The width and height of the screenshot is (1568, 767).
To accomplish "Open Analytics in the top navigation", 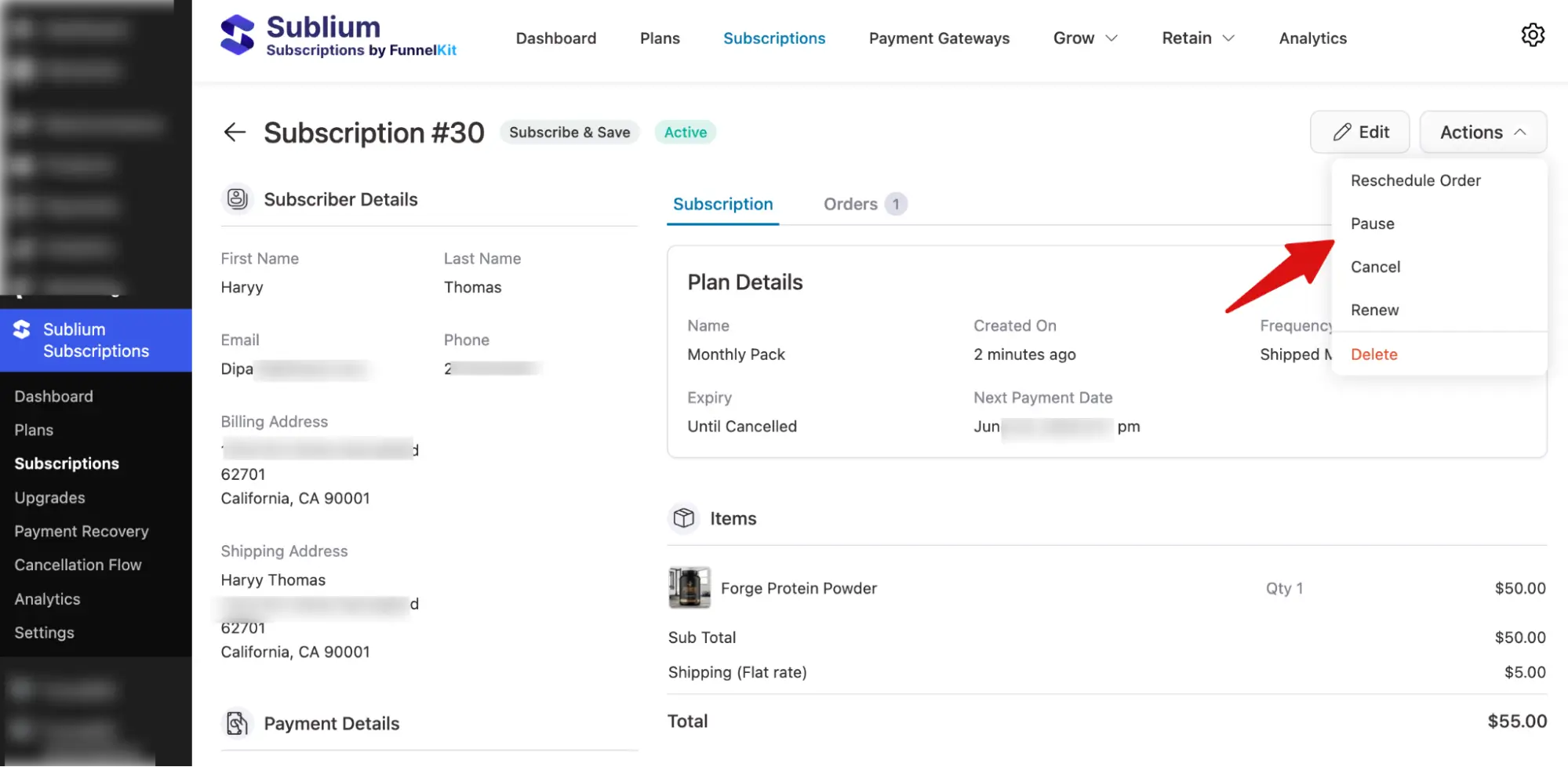I will [1312, 38].
